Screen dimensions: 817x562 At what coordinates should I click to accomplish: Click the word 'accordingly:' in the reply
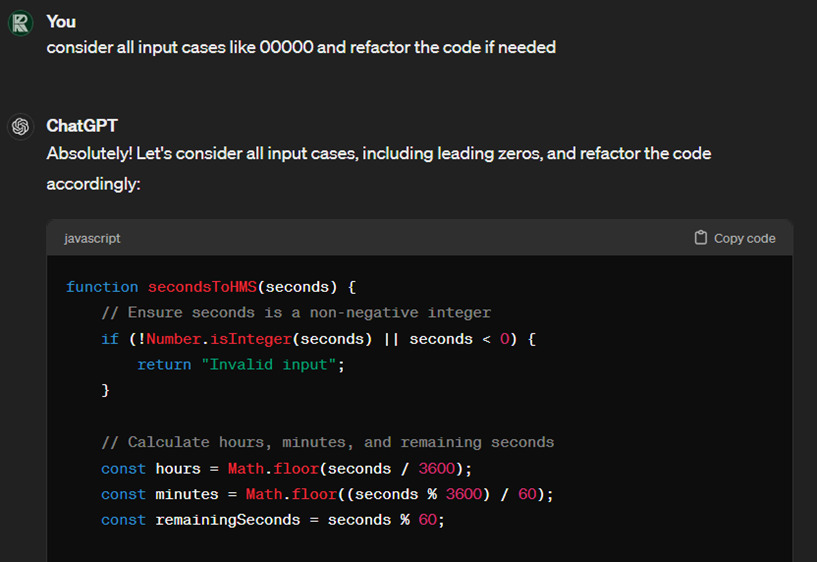pyautogui.click(x=93, y=184)
